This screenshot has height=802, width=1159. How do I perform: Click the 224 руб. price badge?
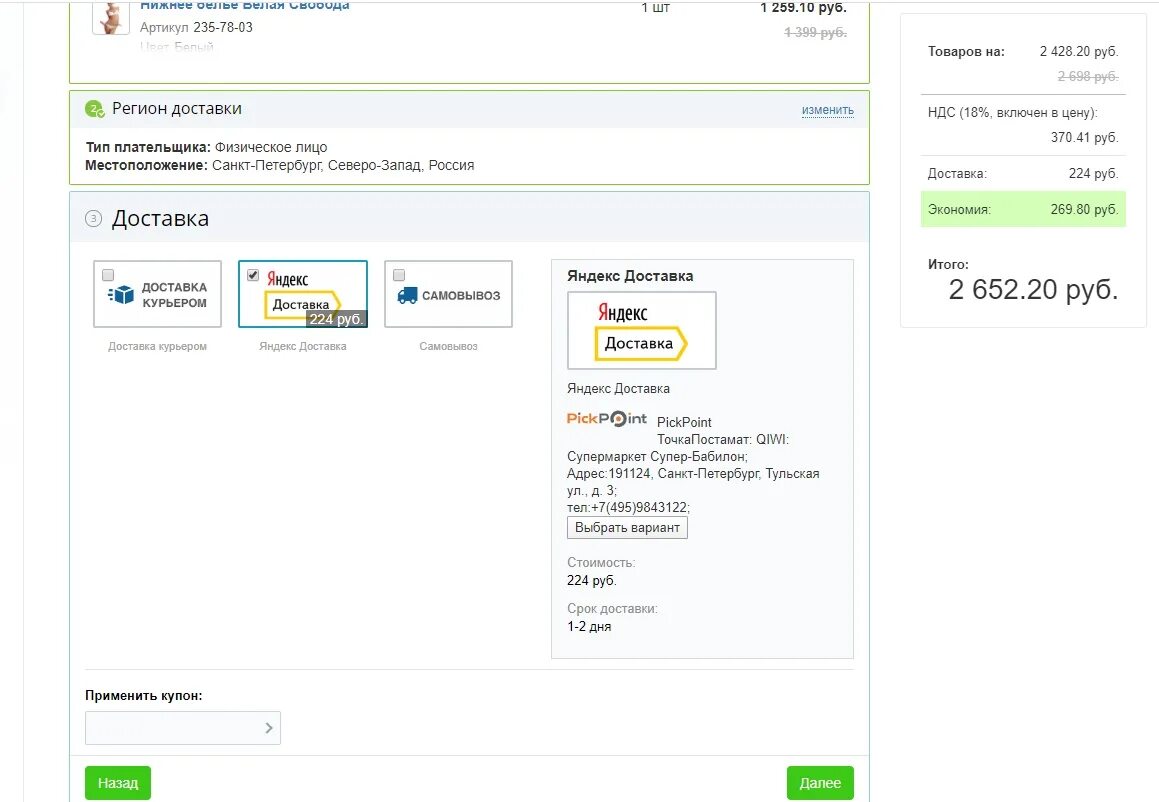(x=336, y=319)
